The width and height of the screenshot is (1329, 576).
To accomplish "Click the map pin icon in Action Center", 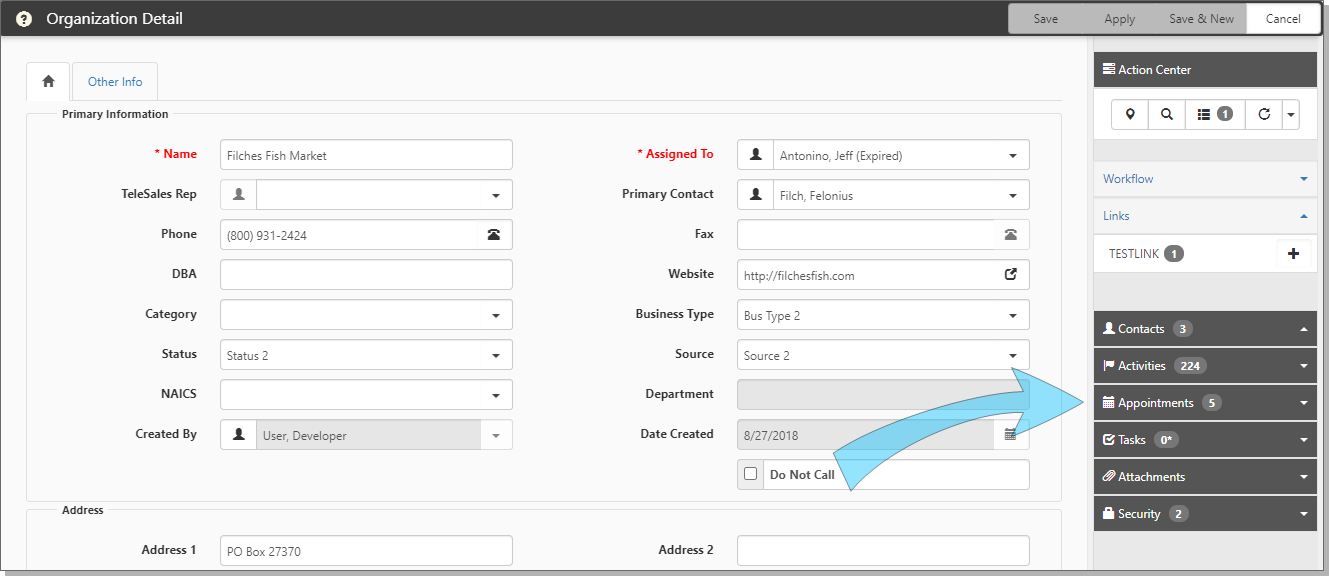I will pyautogui.click(x=1130, y=115).
